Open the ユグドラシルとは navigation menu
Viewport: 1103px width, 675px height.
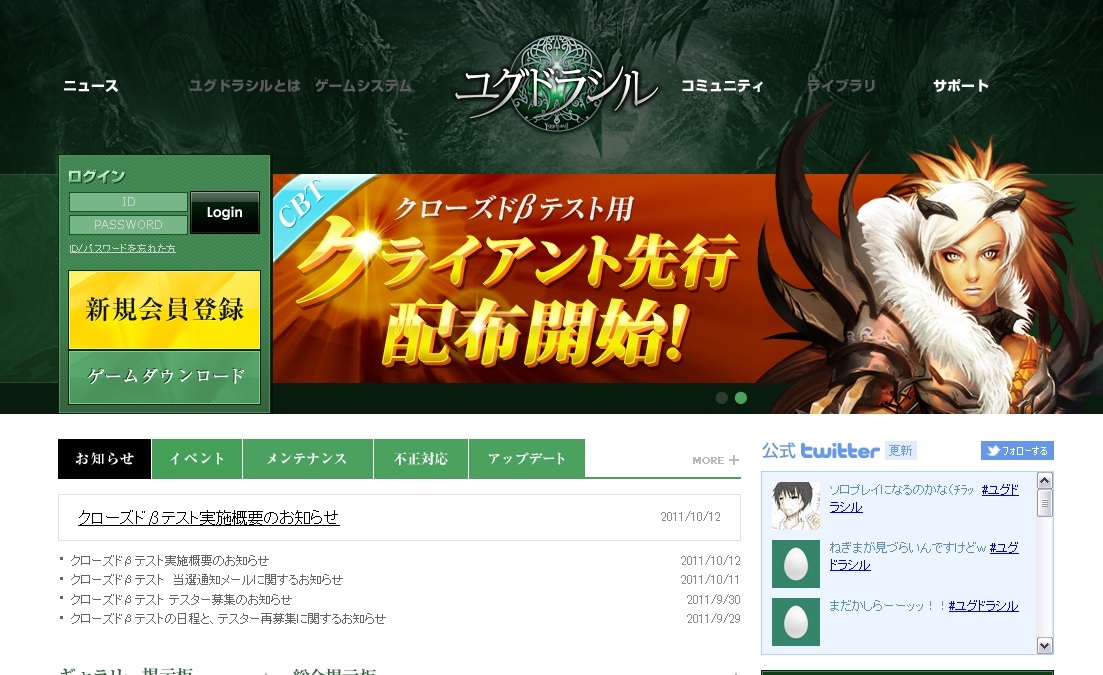coord(245,86)
